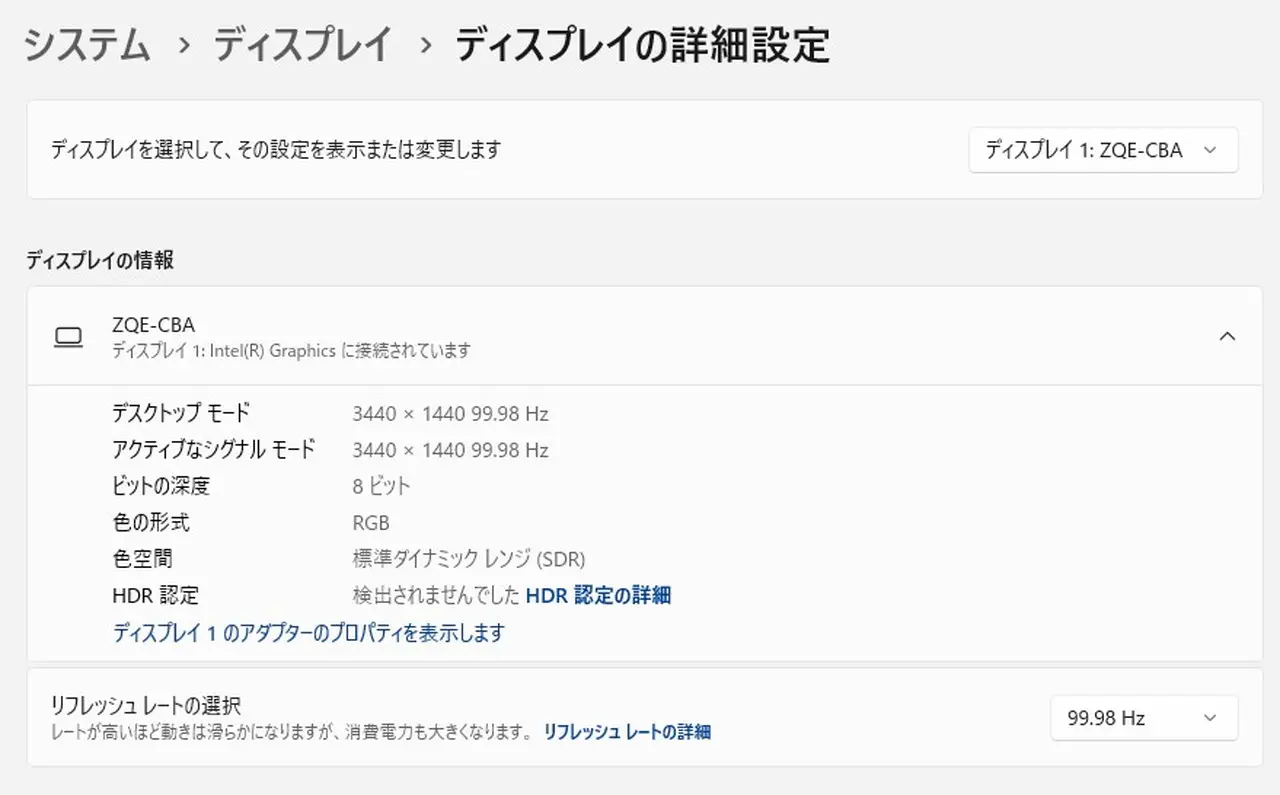Open the ディスプレイ 1: ZQE-CBA dropdown
Screen dimensions: 1280x795
[x=1102, y=150]
